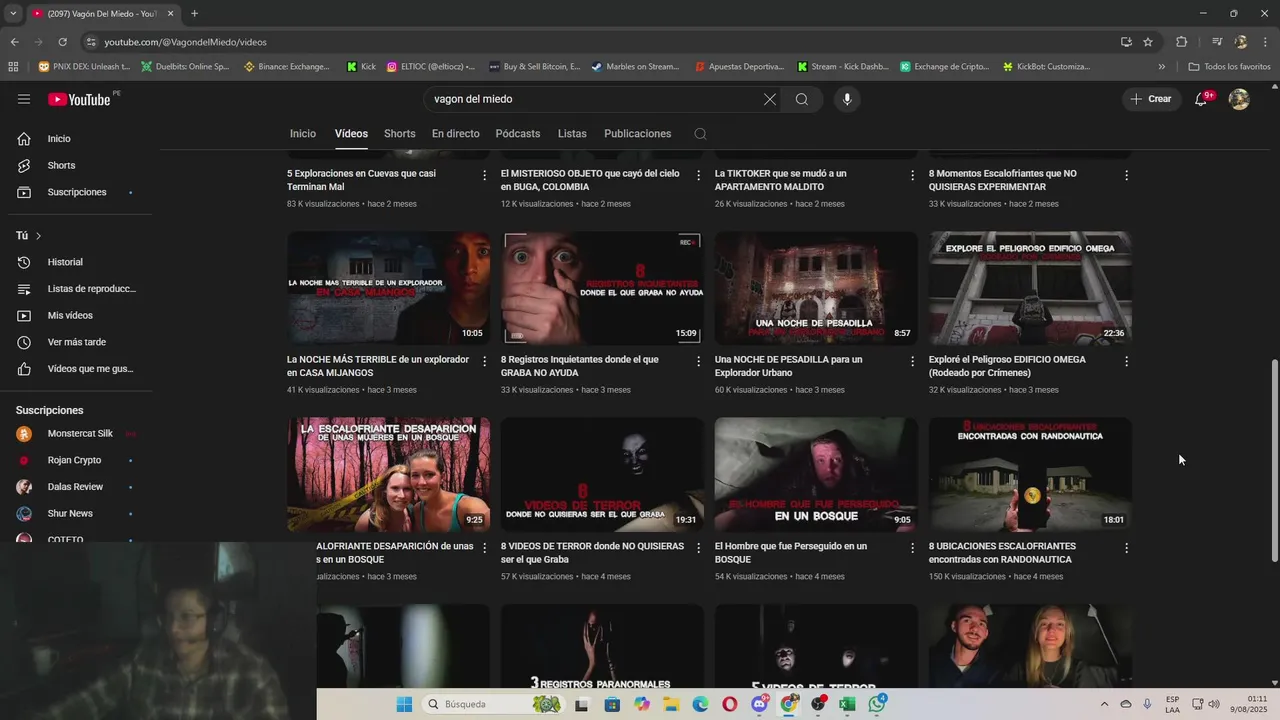Screen dimensions: 1280x720
Task: Open options for 'Una NOCHE DE PESADILLA' video
Action: click(x=912, y=361)
